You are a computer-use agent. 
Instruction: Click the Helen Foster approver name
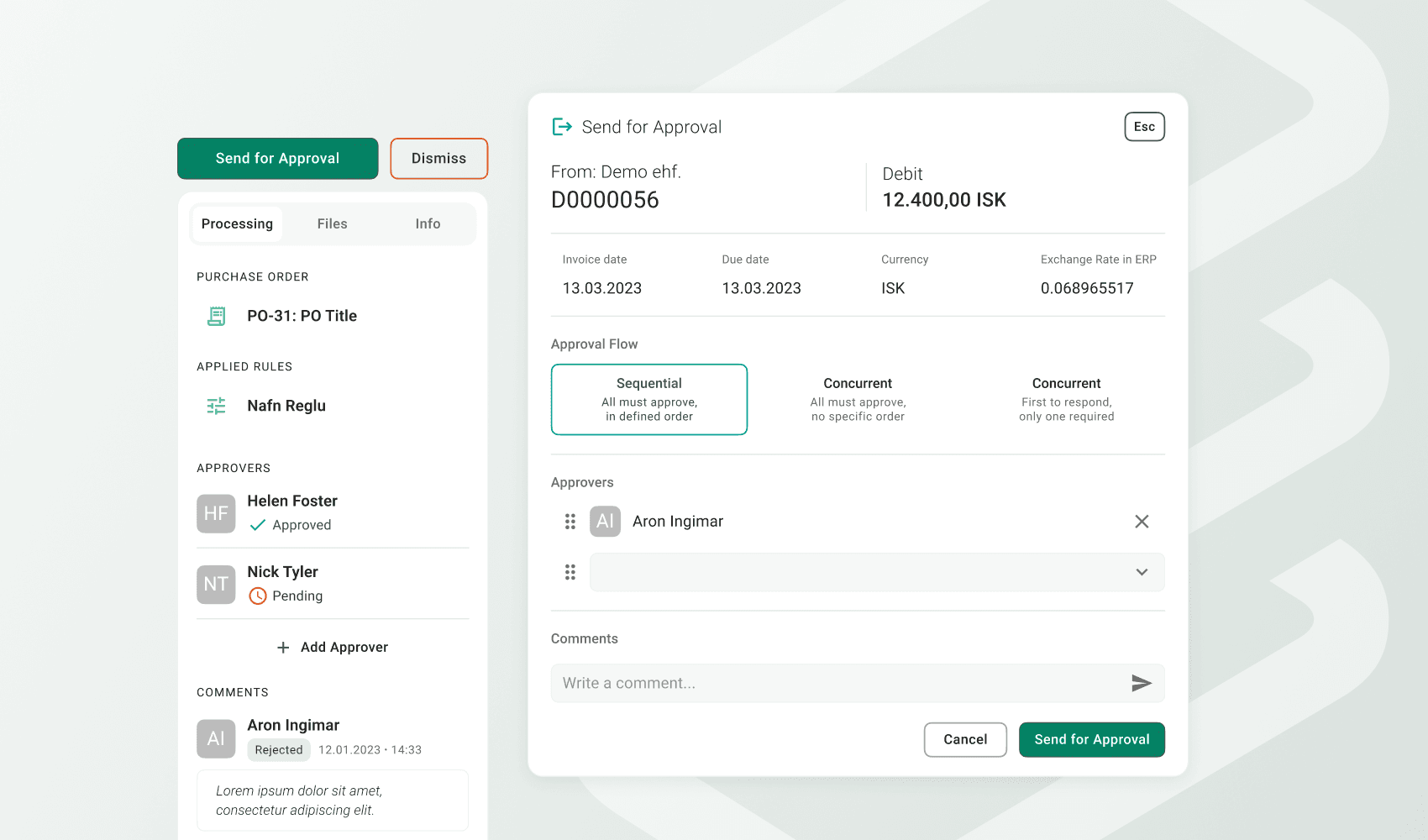292,501
